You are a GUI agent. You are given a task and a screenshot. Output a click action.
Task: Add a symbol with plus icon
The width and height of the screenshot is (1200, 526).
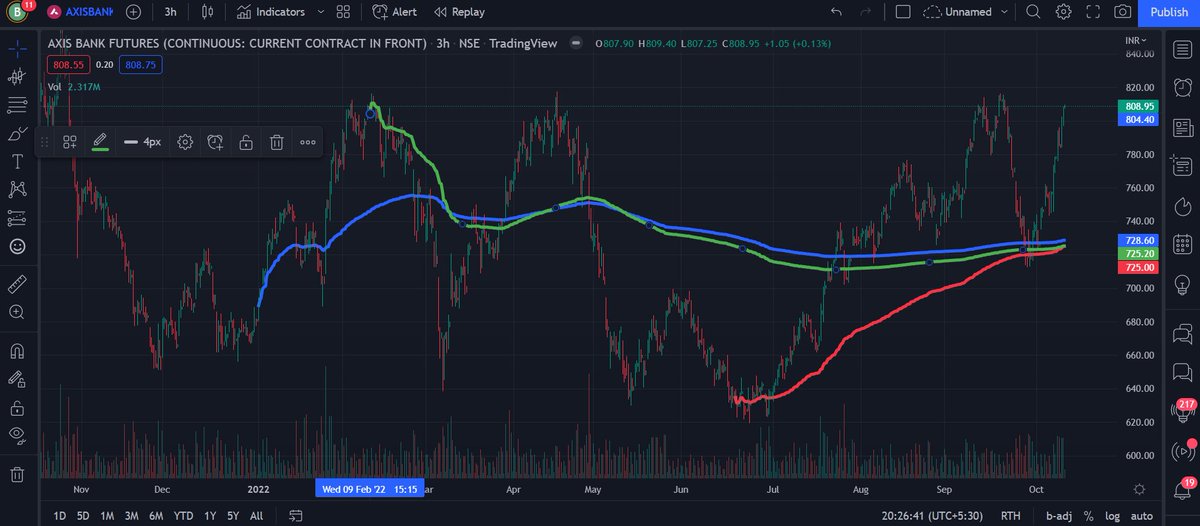click(x=133, y=12)
